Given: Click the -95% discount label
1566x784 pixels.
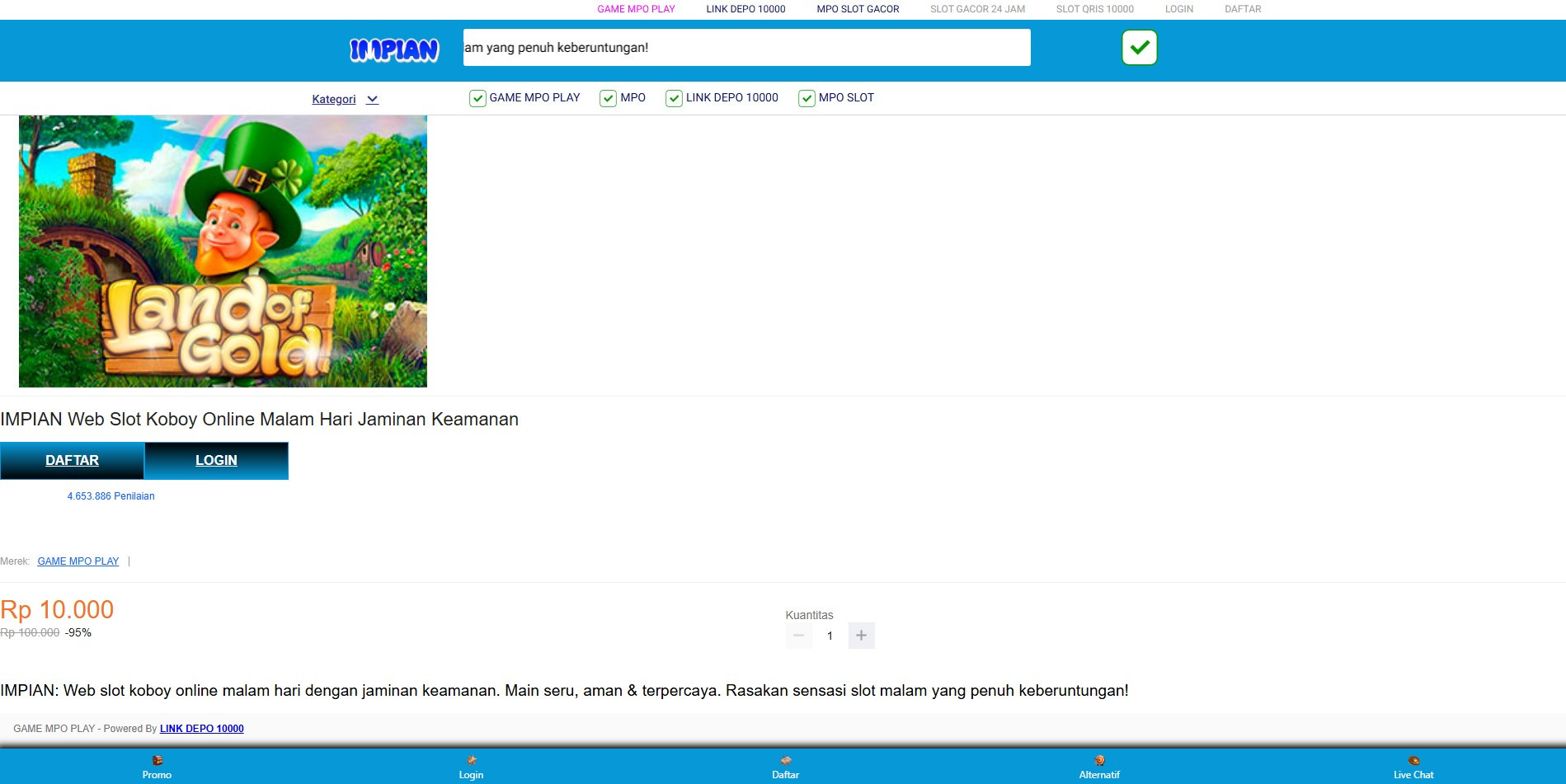Looking at the screenshot, I should pos(78,633).
